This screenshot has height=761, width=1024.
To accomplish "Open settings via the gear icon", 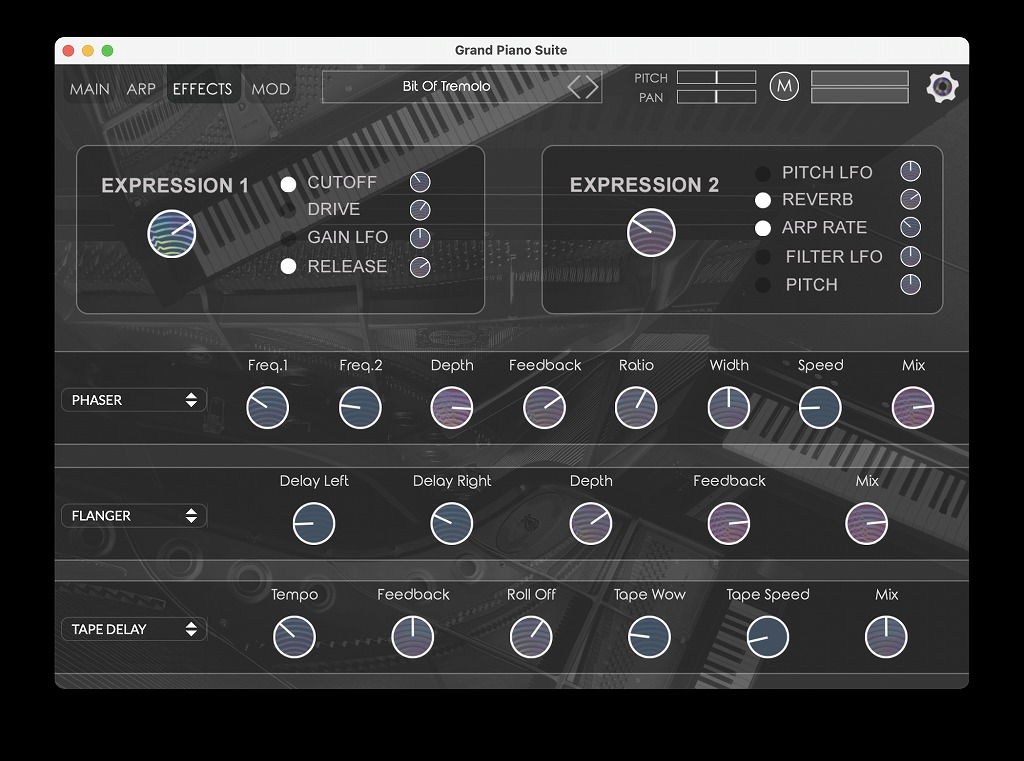I will point(942,87).
